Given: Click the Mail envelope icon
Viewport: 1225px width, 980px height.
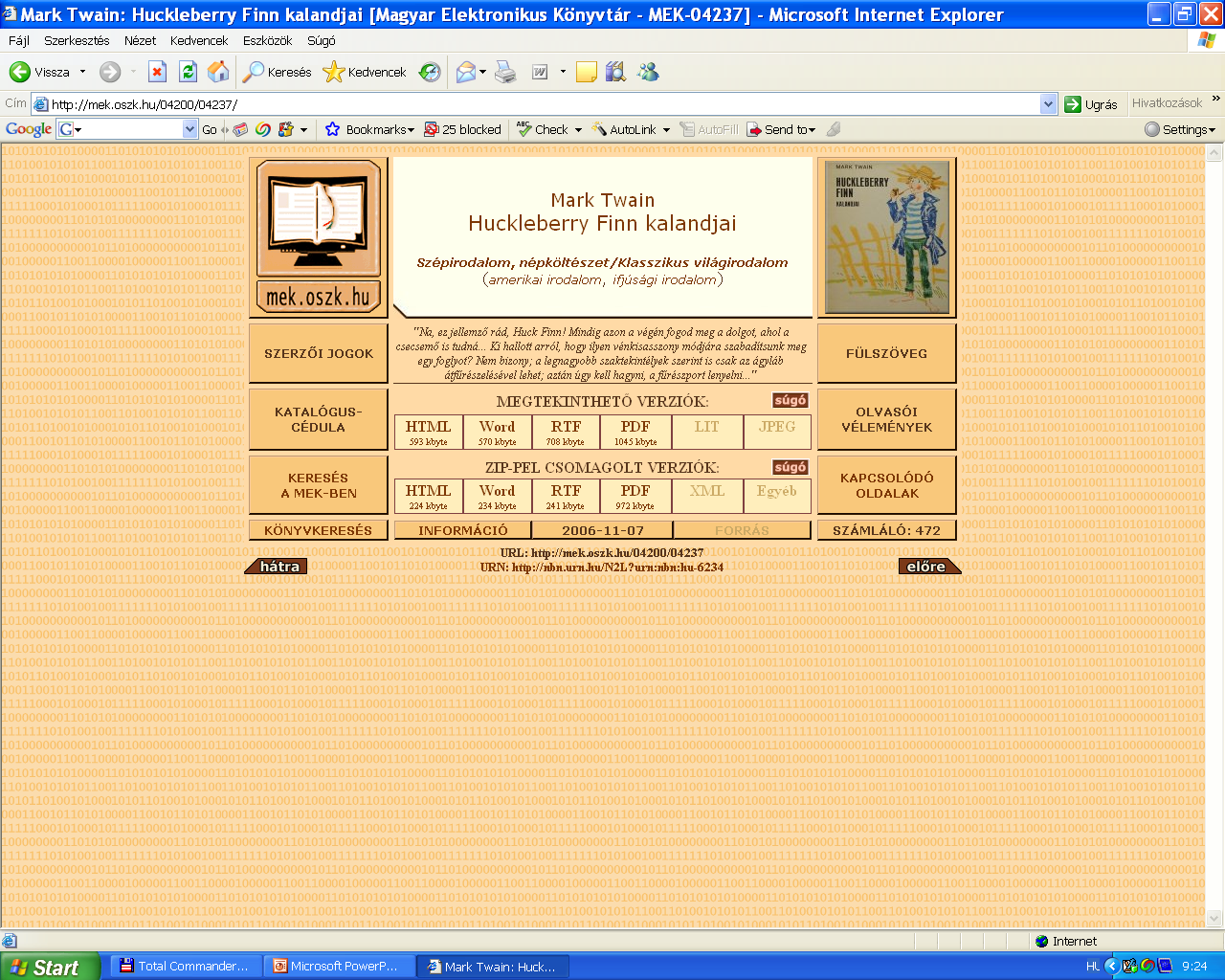Looking at the screenshot, I should pyautogui.click(x=466, y=72).
